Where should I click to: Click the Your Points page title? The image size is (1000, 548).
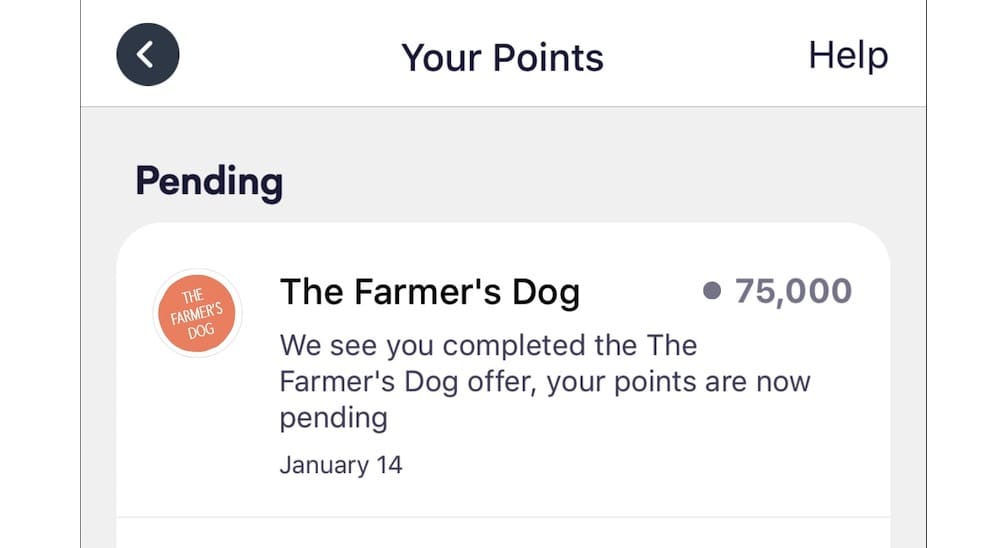tap(502, 57)
